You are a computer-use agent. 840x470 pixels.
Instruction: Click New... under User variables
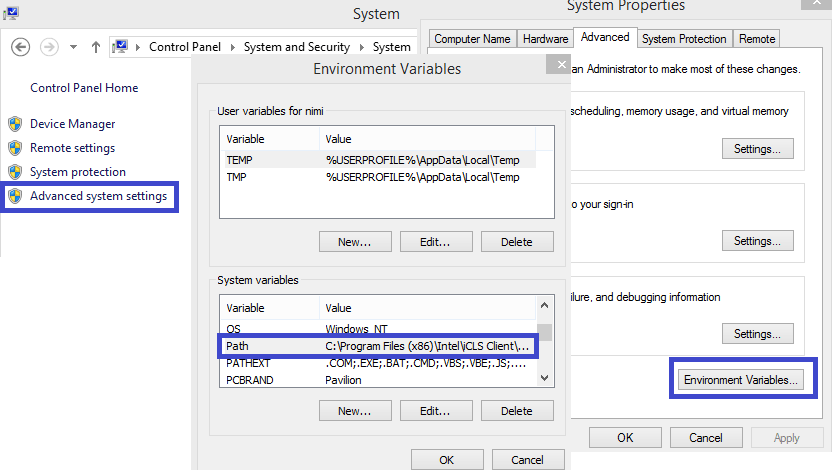(x=355, y=242)
